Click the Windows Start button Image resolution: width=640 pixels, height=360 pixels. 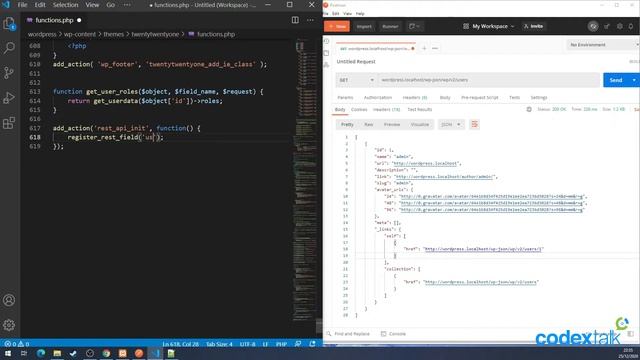pyautogui.click(x=7, y=353)
